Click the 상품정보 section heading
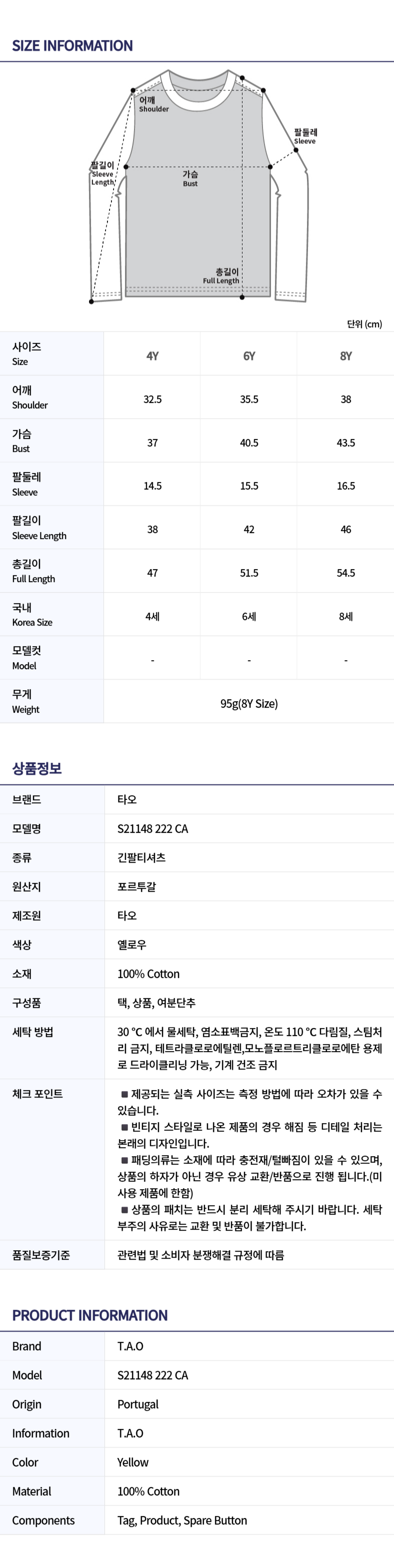The width and height of the screenshot is (394, 1568). (37, 768)
